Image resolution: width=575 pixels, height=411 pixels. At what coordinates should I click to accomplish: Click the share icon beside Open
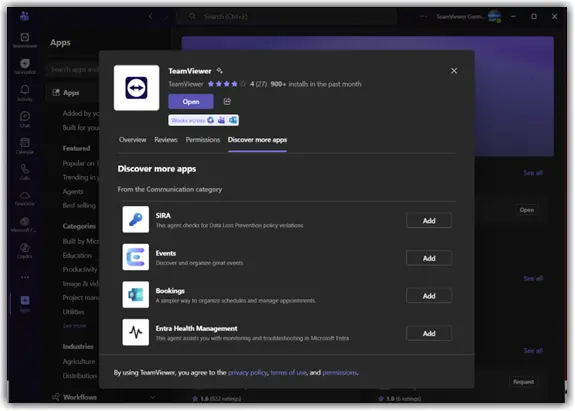(227, 102)
